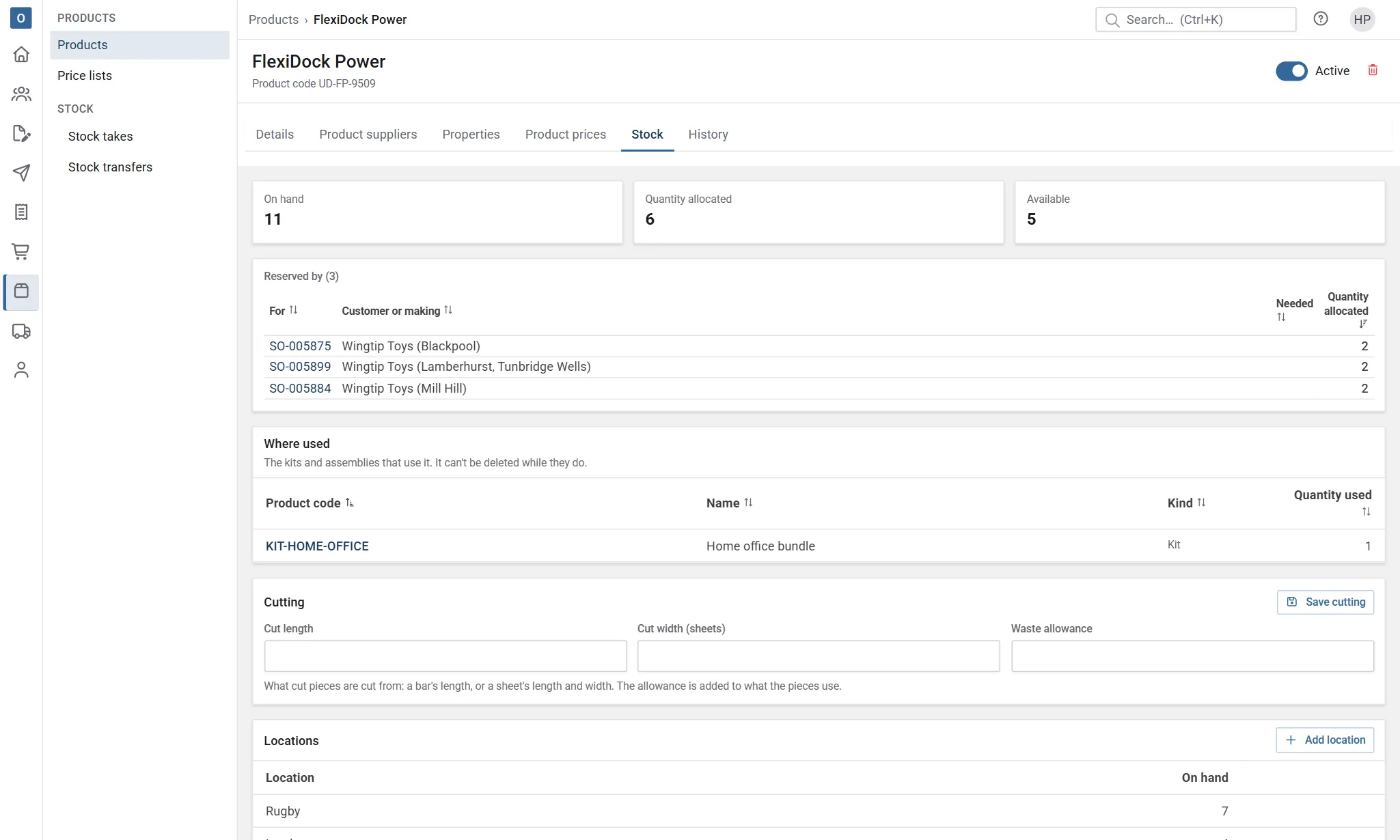
Task: Click the Add location button
Action: (1325, 740)
